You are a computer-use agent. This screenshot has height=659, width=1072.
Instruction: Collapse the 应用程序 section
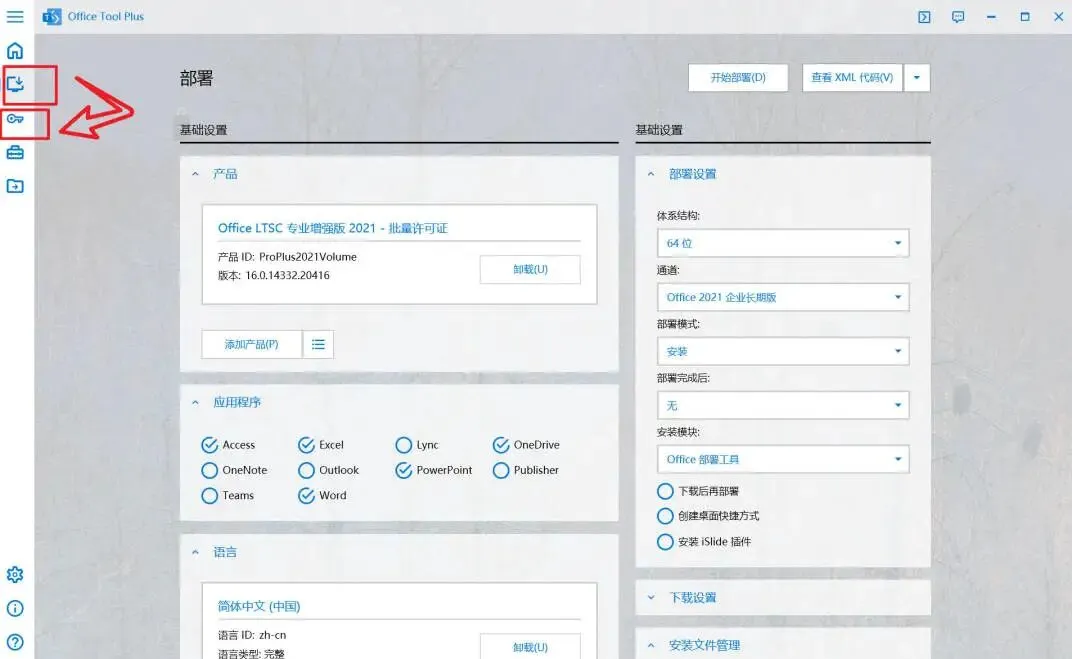[x=196, y=402]
